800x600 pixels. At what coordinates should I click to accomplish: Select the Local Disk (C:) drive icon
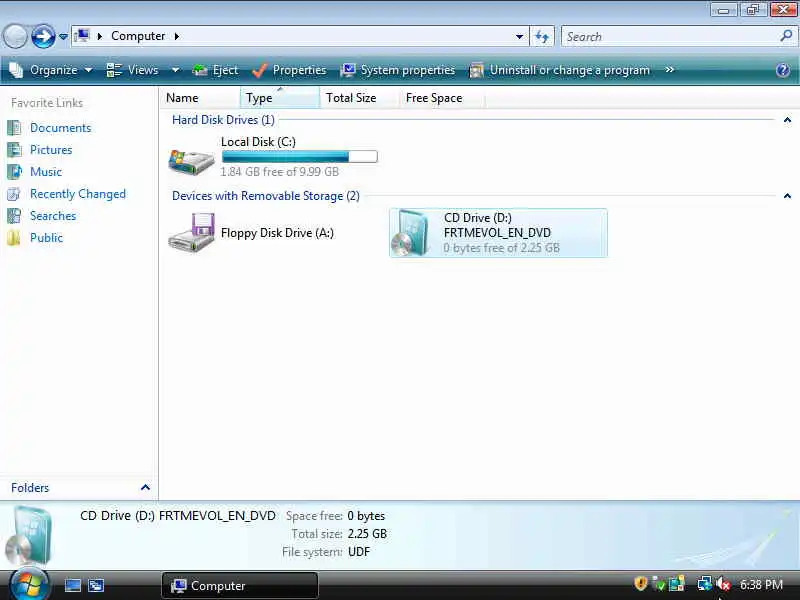tap(191, 162)
